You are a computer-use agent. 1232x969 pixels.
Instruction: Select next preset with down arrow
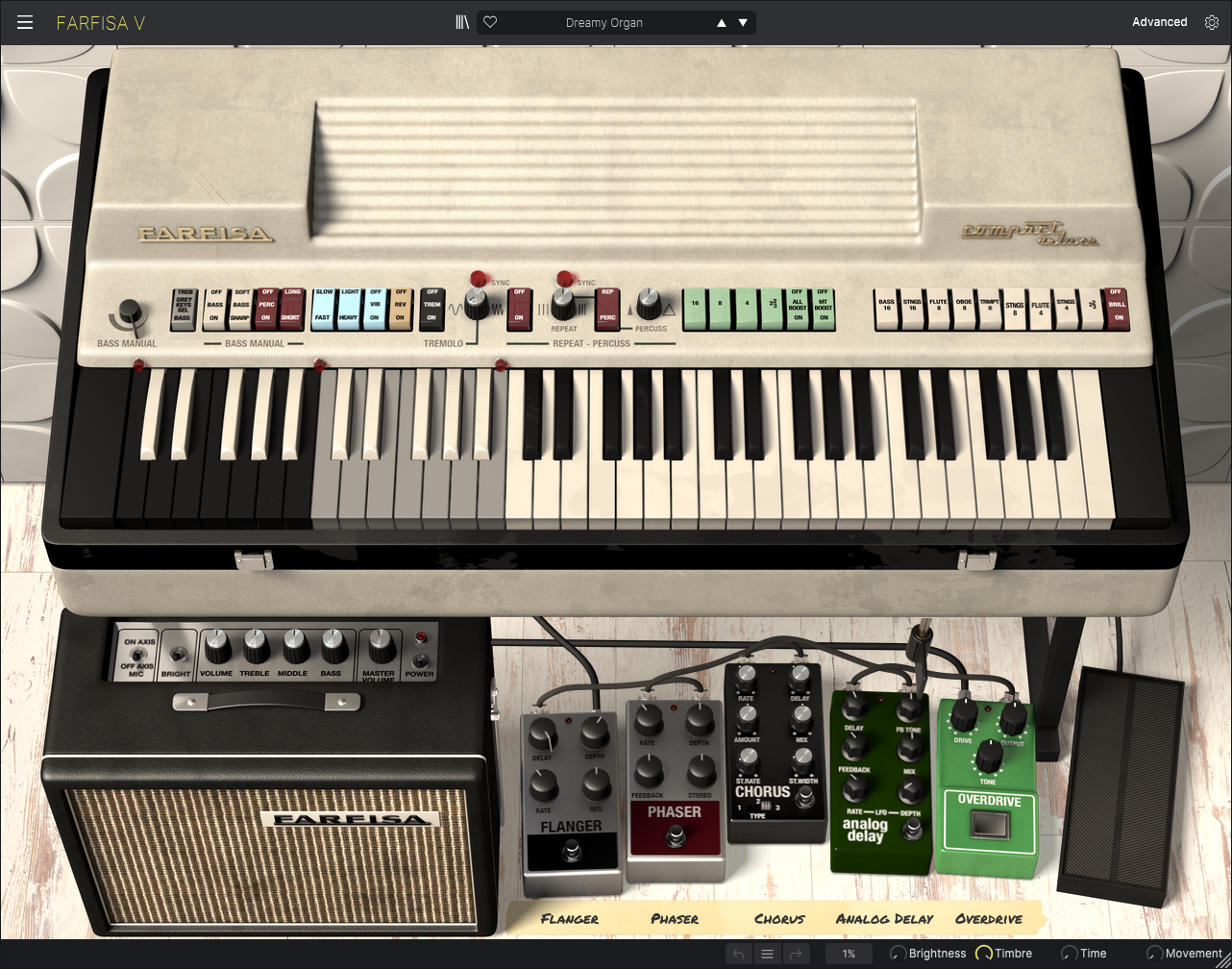(743, 23)
